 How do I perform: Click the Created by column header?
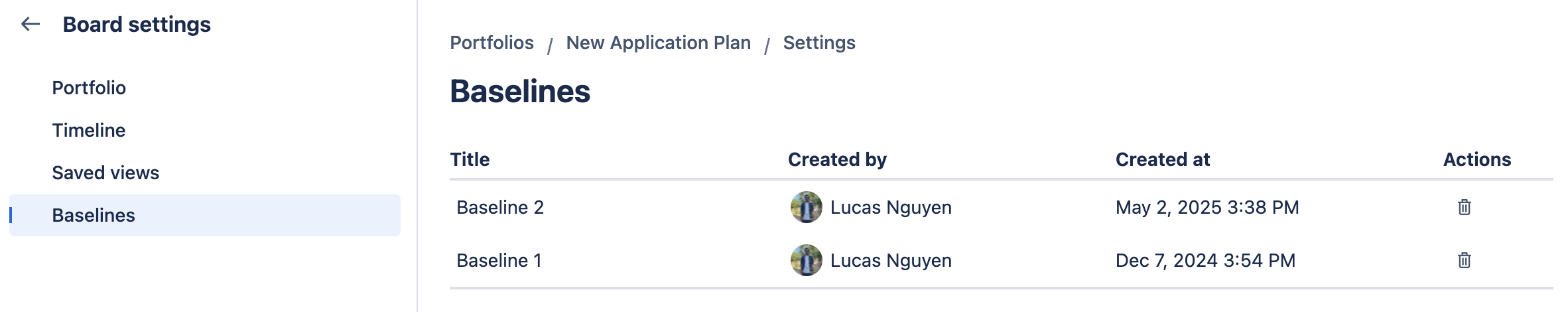(837, 159)
